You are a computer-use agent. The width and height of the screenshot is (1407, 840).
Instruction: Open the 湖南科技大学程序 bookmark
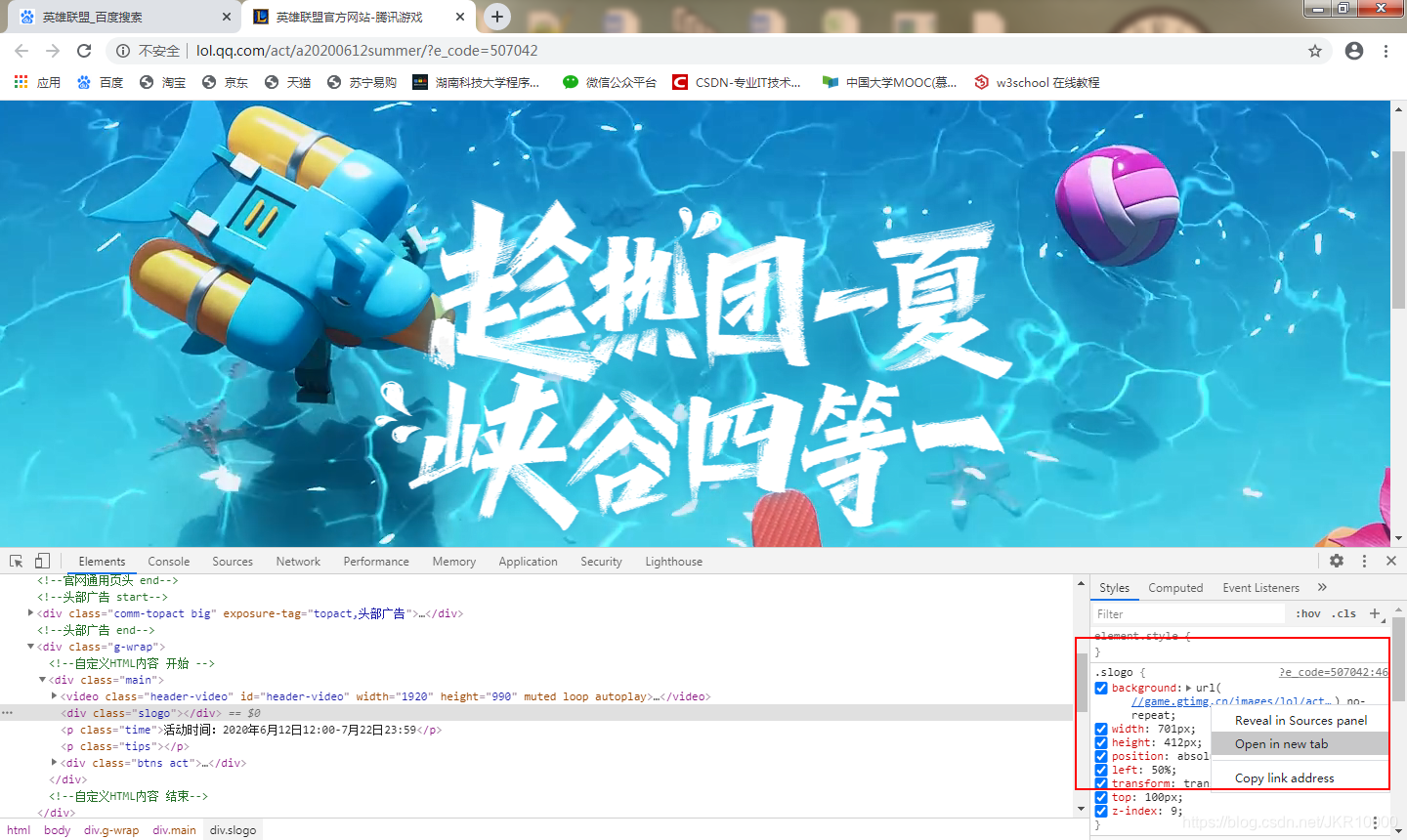(476, 82)
